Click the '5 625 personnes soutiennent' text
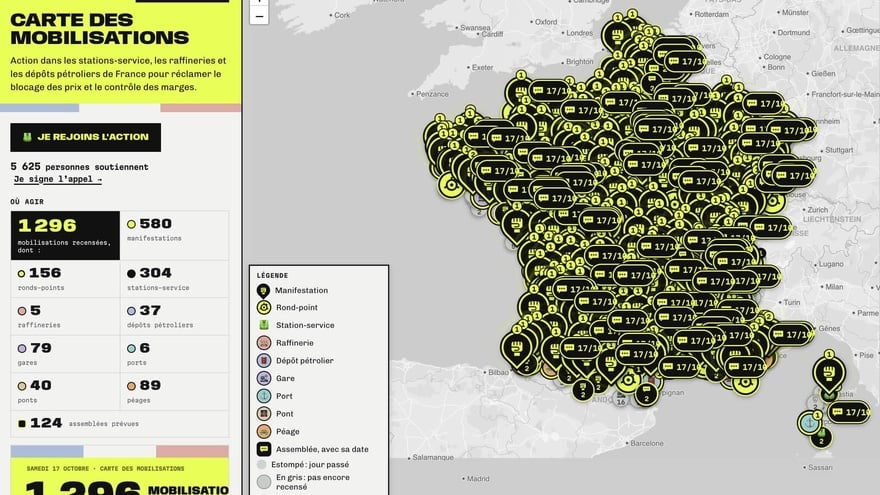Screen dimensions: 880x495 80,167
